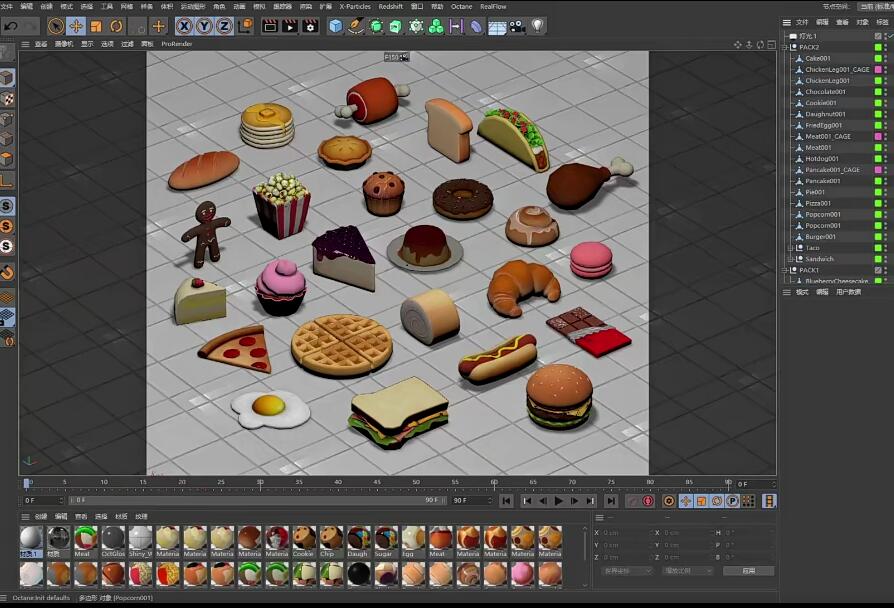This screenshot has width=894, height=608.
Task: Click the Undo arrow icon
Action: point(11,26)
